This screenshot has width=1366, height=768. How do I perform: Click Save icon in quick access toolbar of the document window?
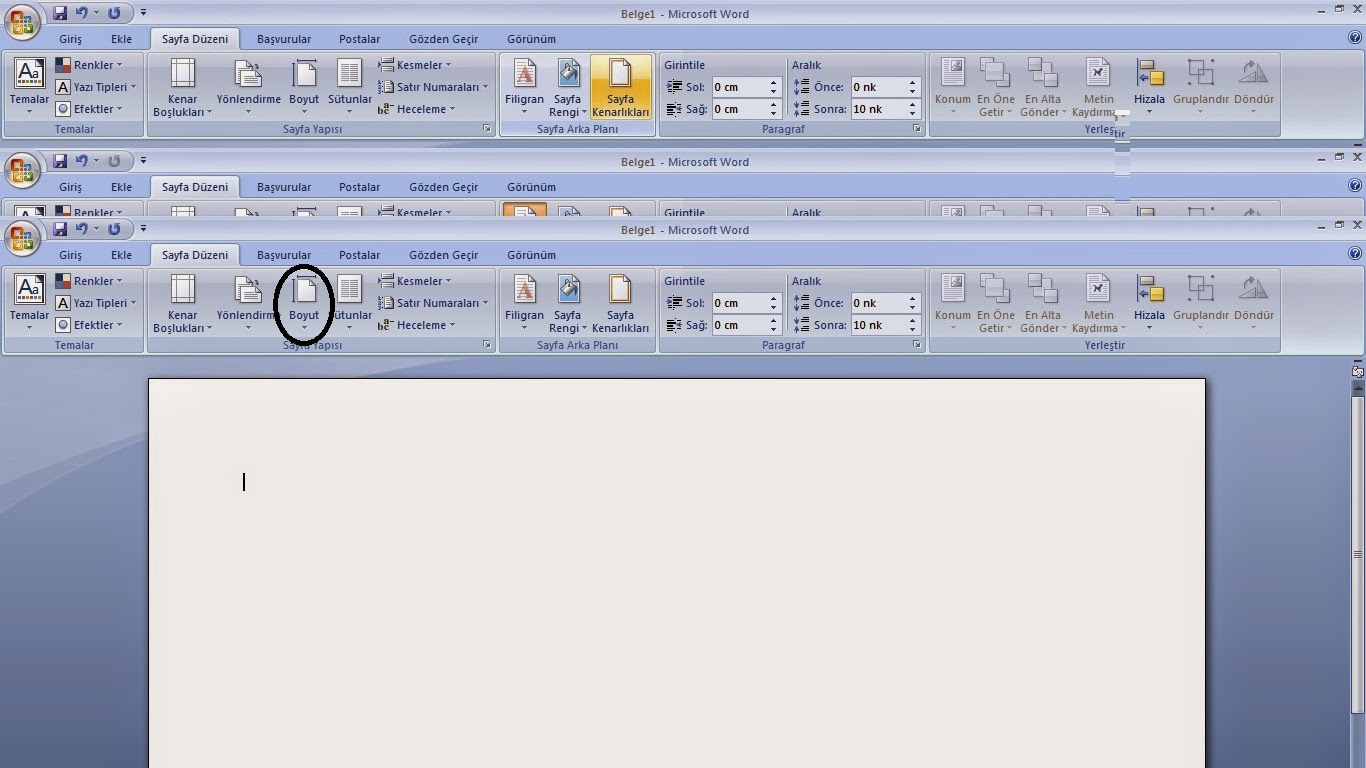(x=60, y=230)
